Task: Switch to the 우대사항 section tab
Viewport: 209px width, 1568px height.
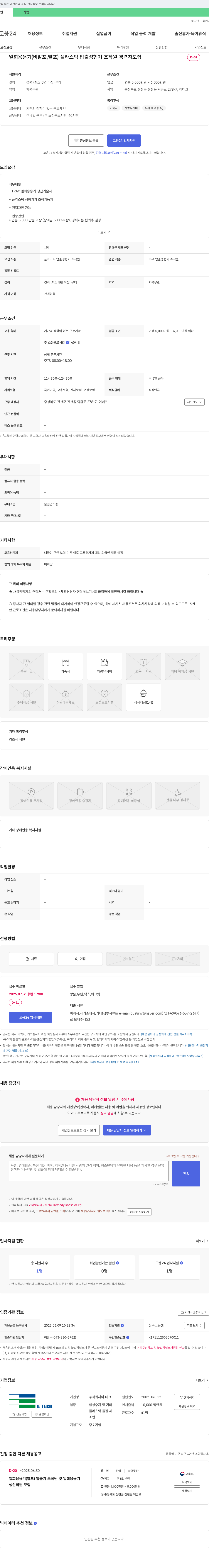Action: coord(84,48)
